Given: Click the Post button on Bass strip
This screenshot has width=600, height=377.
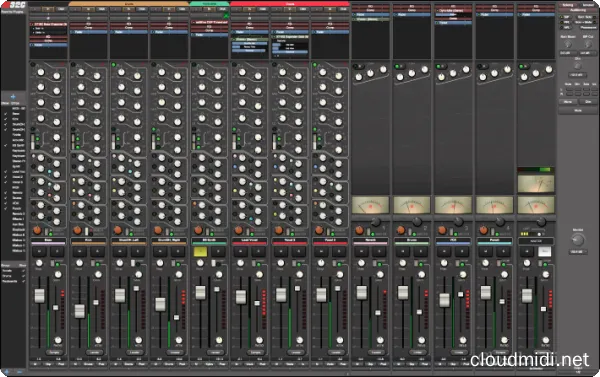Looking at the screenshot, I should (x=61, y=364).
